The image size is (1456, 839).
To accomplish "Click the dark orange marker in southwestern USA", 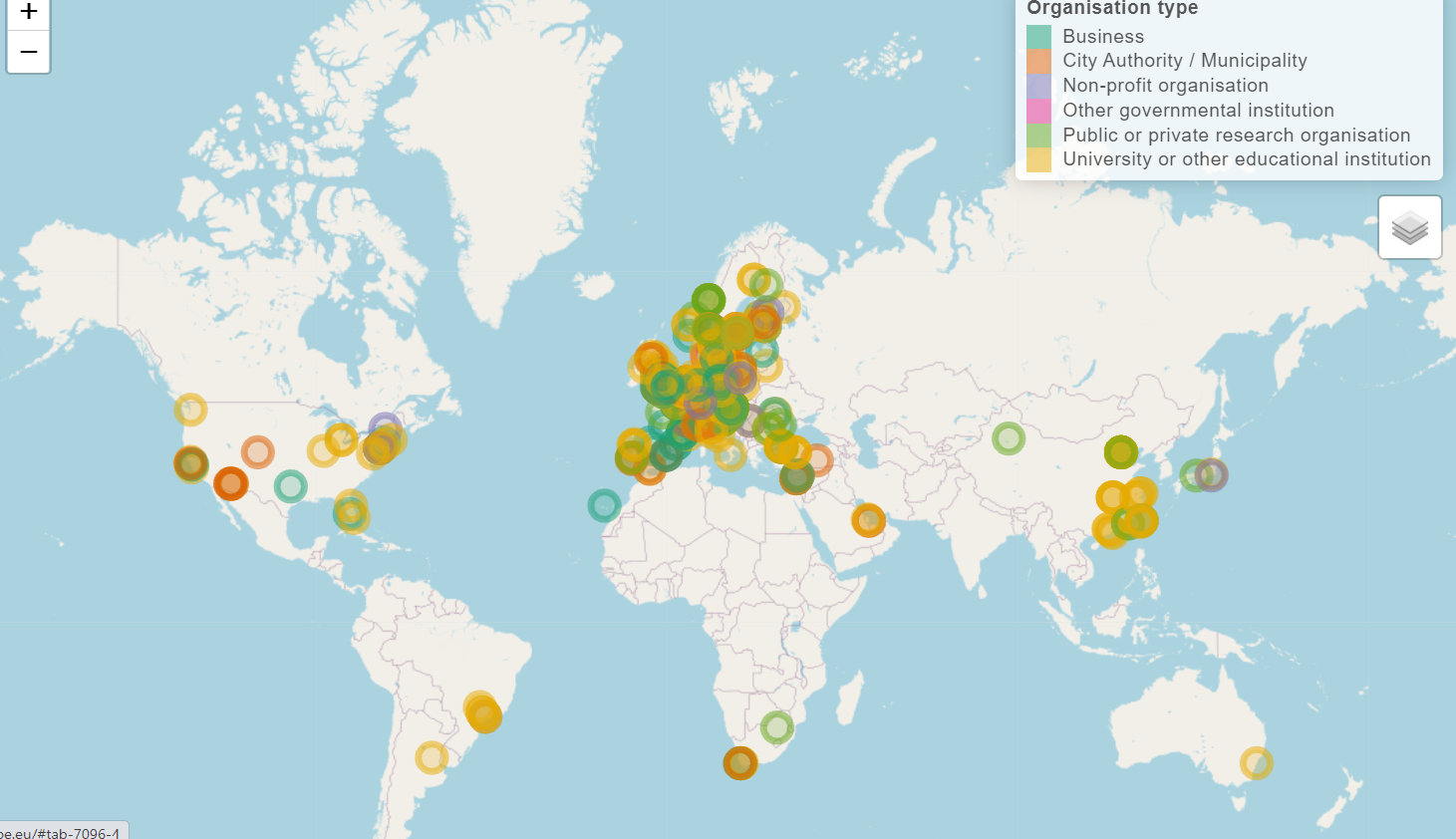I will [231, 483].
